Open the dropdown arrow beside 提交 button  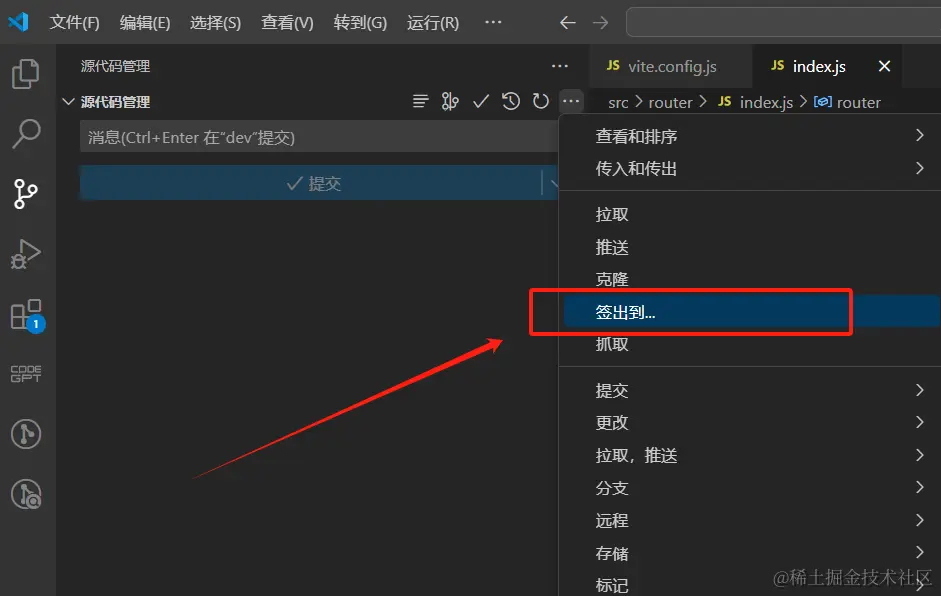click(x=551, y=183)
